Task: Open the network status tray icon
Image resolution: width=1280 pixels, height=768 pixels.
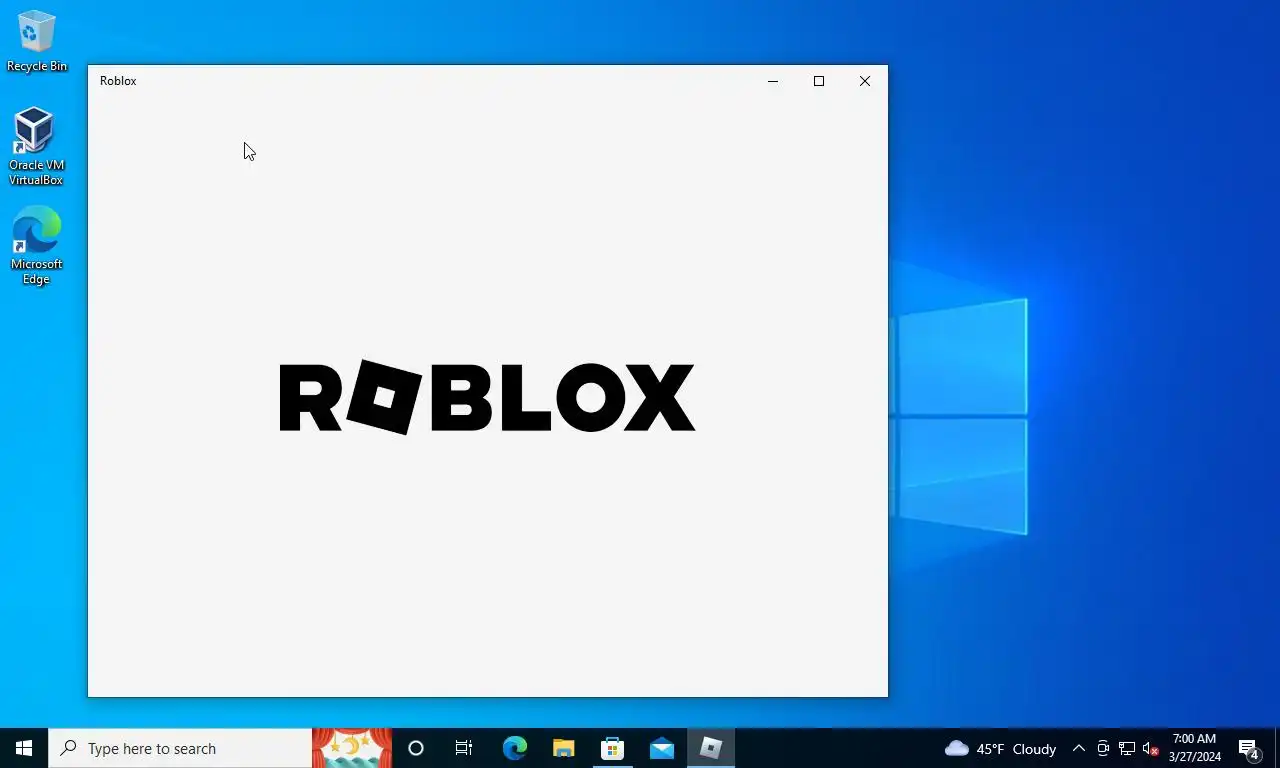Action: [1127, 748]
